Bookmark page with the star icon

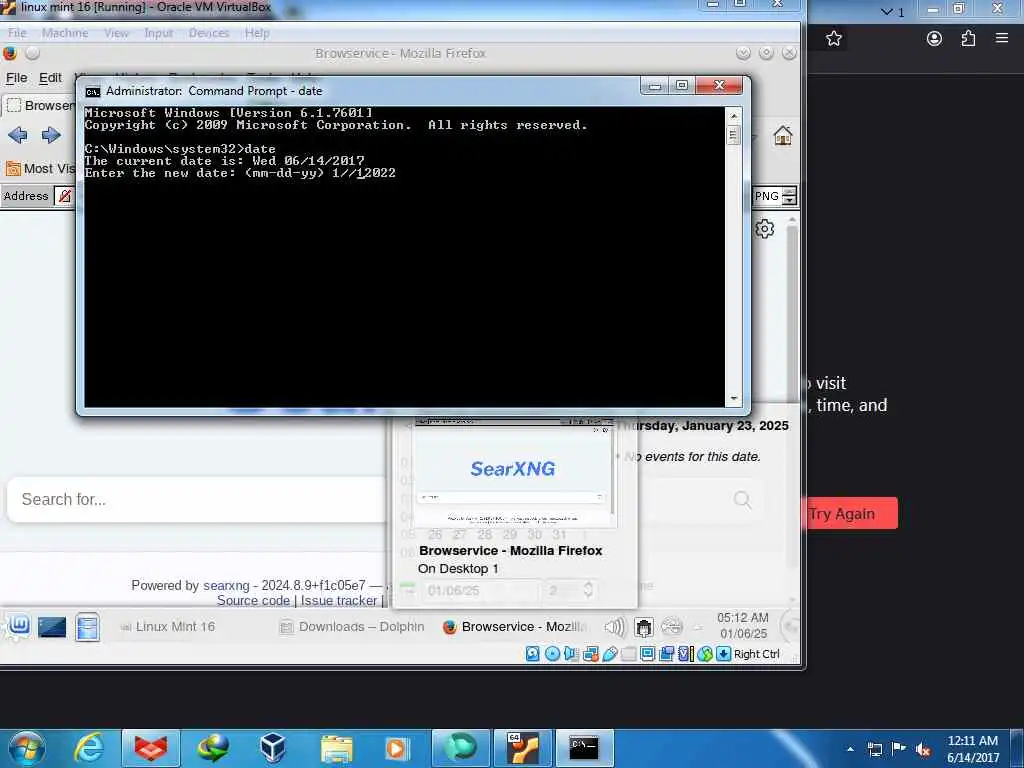834,39
